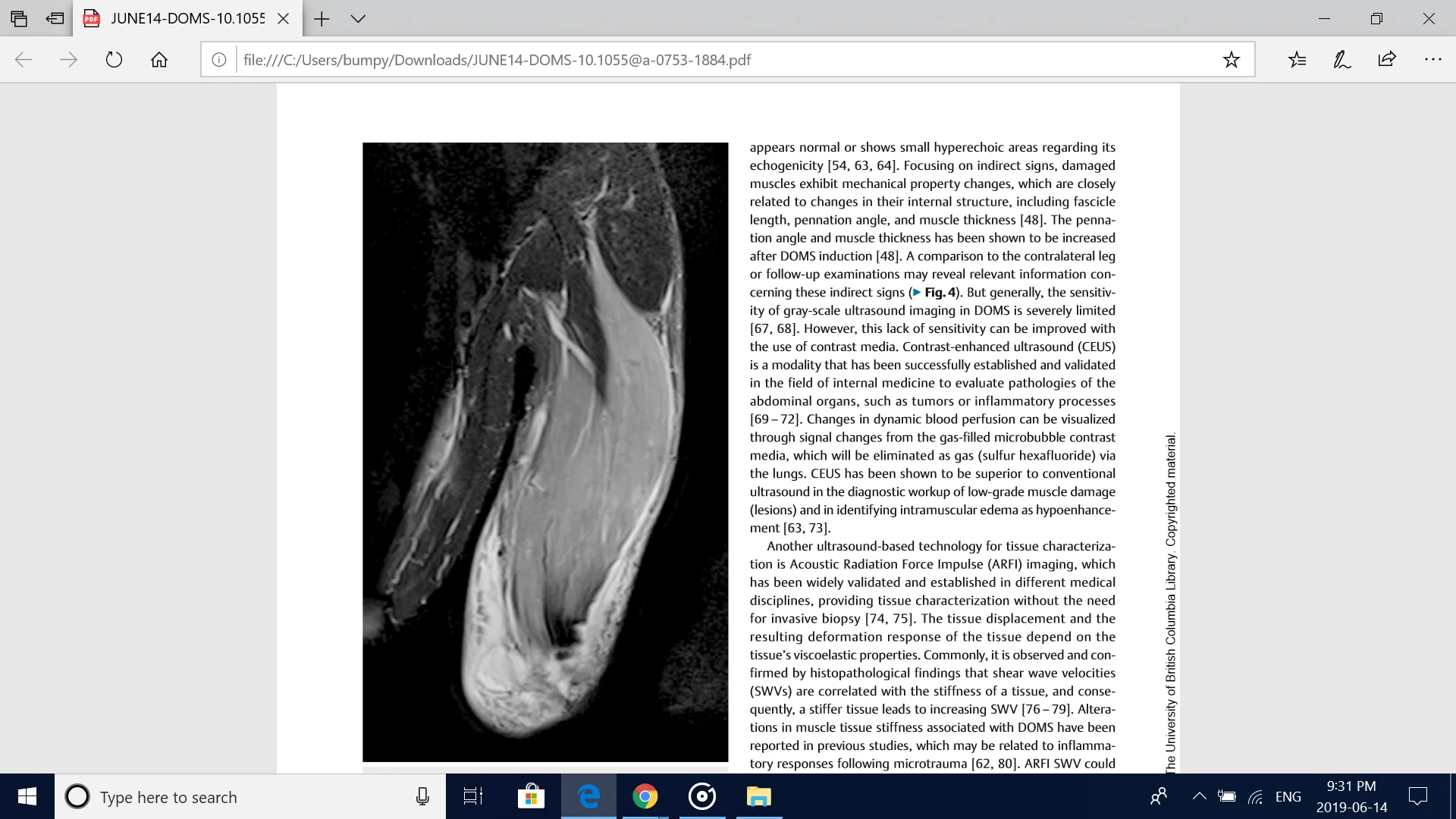1456x819 pixels.
Task: Add notes with the pen icon
Action: (1341, 60)
